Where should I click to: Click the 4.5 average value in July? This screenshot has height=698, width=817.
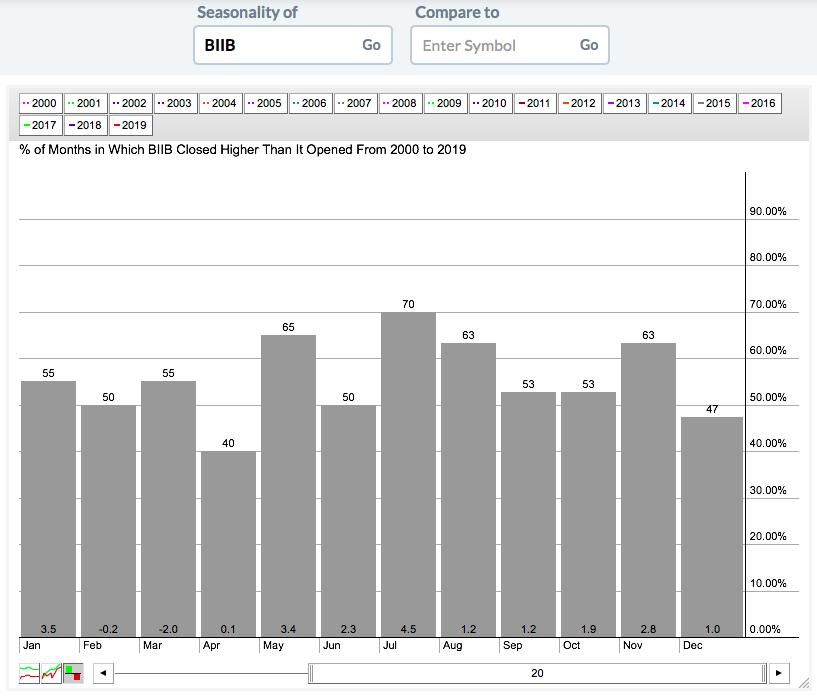408,629
